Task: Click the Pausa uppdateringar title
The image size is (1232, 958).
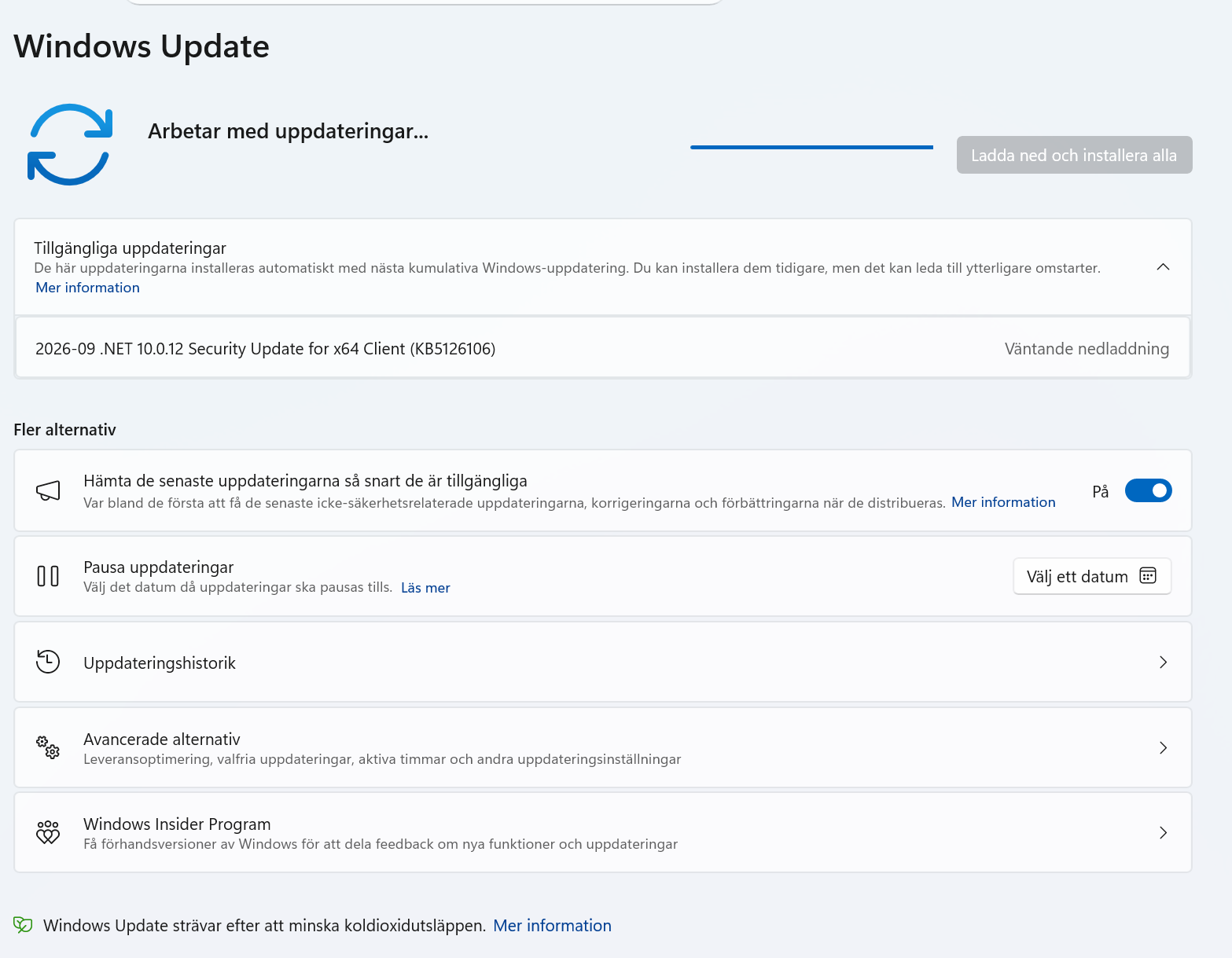Action: 159,567
